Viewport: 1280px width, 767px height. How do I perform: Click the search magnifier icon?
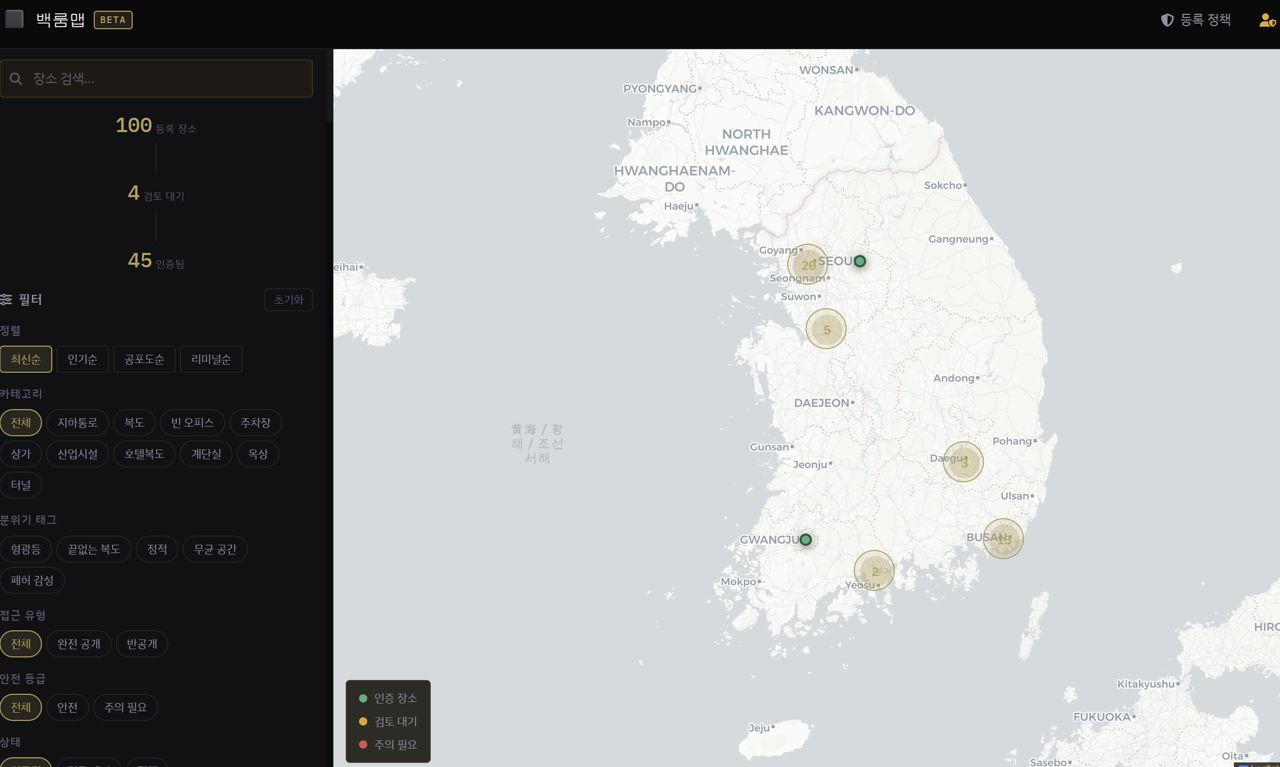coord(16,79)
